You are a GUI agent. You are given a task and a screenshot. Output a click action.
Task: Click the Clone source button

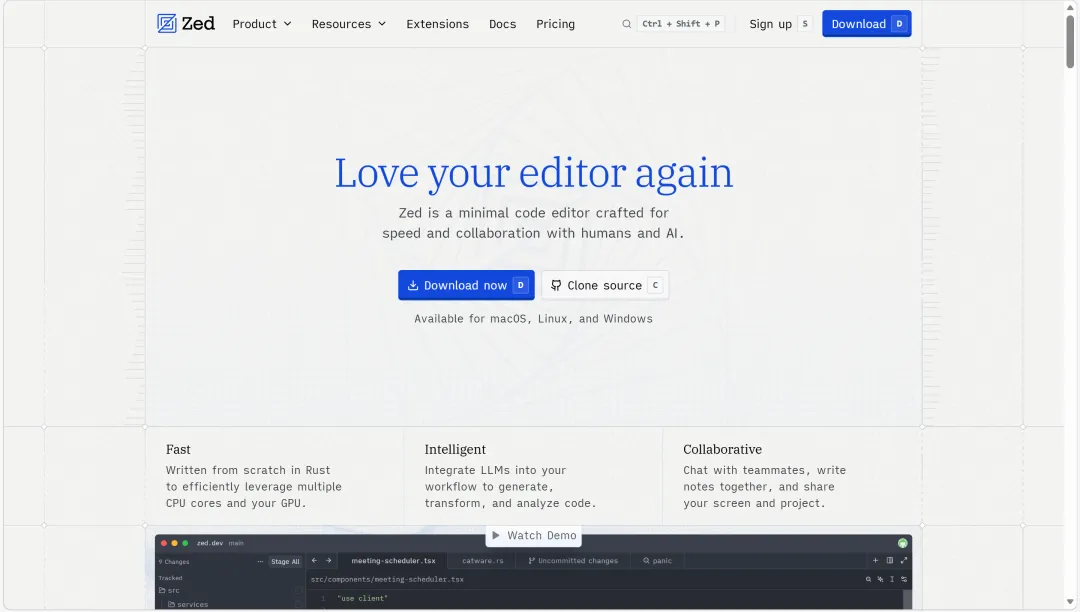pos(605,285)
